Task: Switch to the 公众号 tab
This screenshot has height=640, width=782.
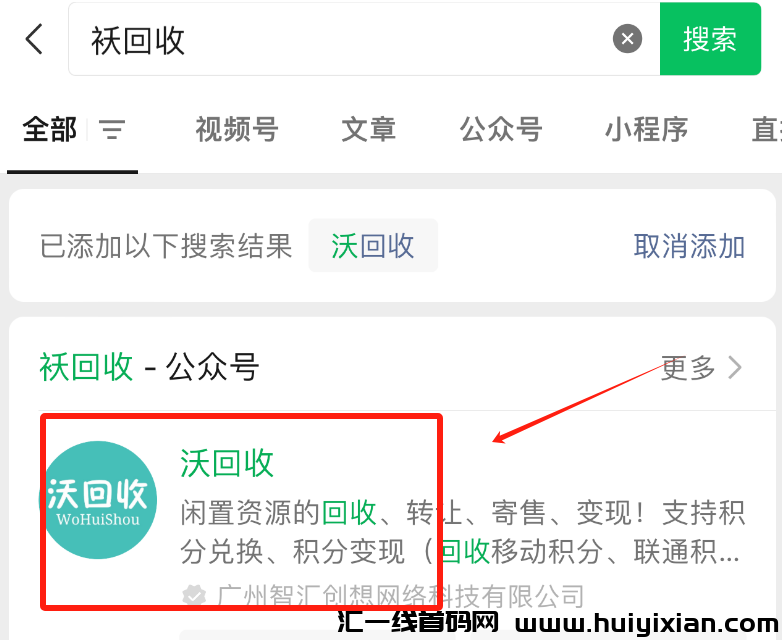Action: tap(501, 130)
